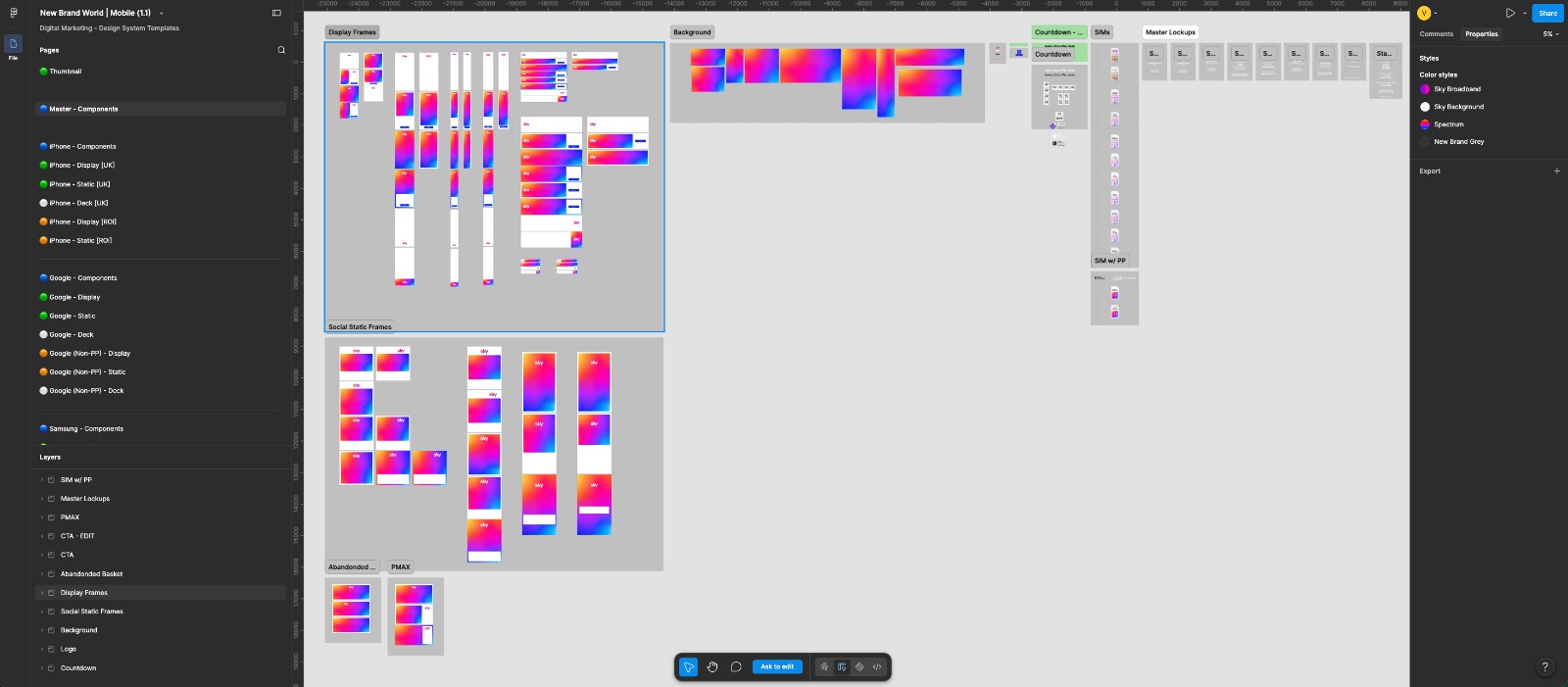Open the Master - Components page
Image resolution: width=1568 pixels, height=687 pixels.
160,109
